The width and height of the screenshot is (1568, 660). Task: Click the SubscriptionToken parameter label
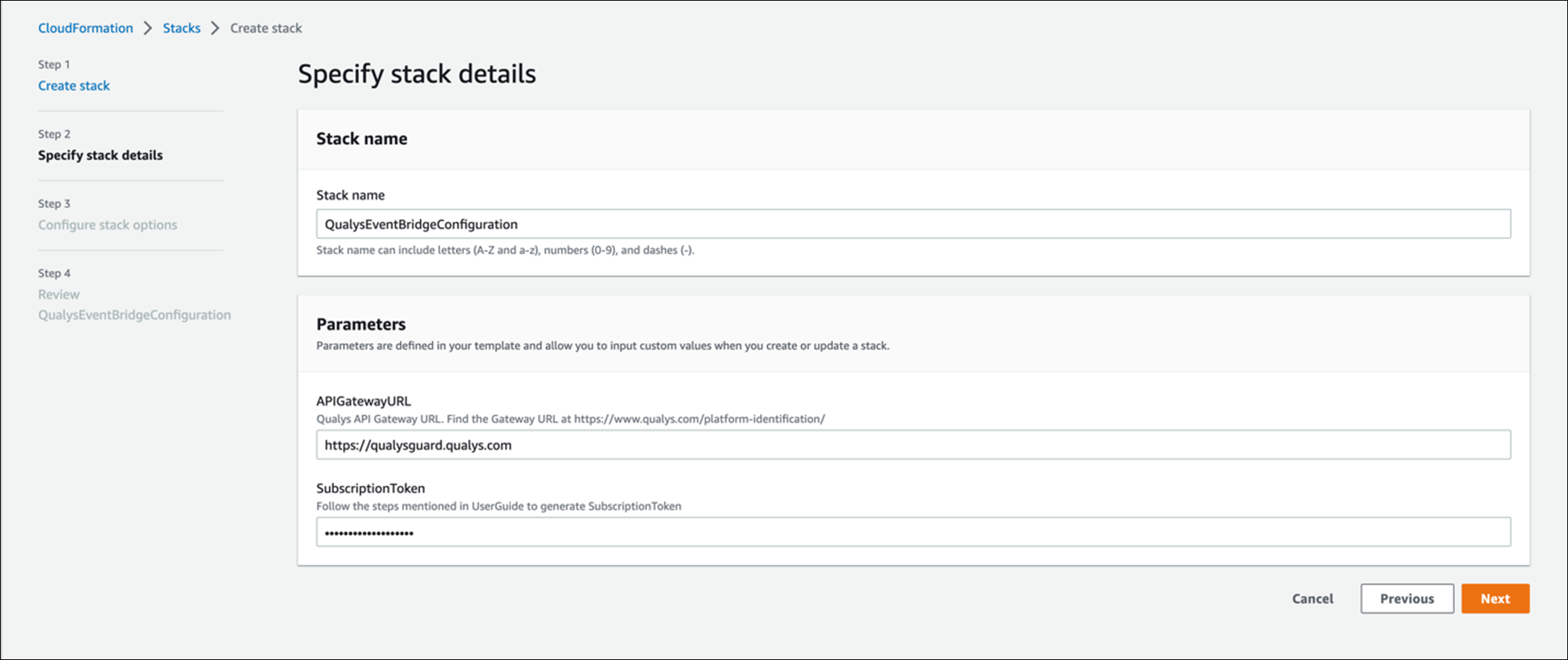[x=370, y=488]
